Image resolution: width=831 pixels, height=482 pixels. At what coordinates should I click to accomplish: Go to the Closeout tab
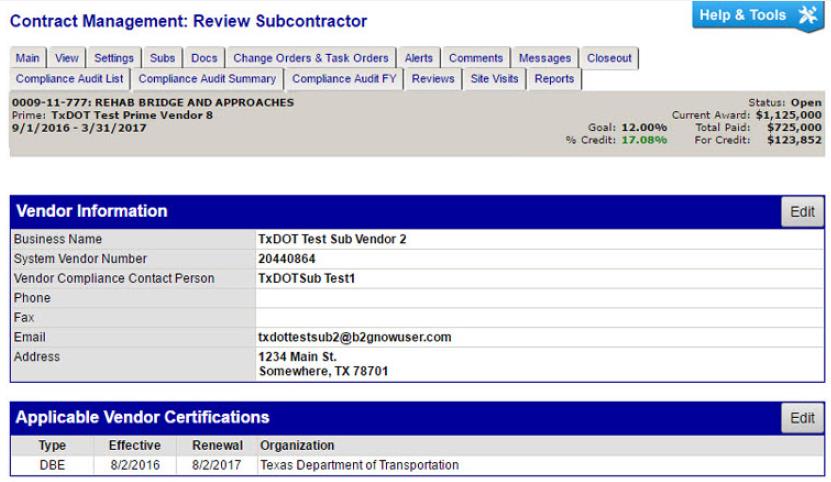609,59
